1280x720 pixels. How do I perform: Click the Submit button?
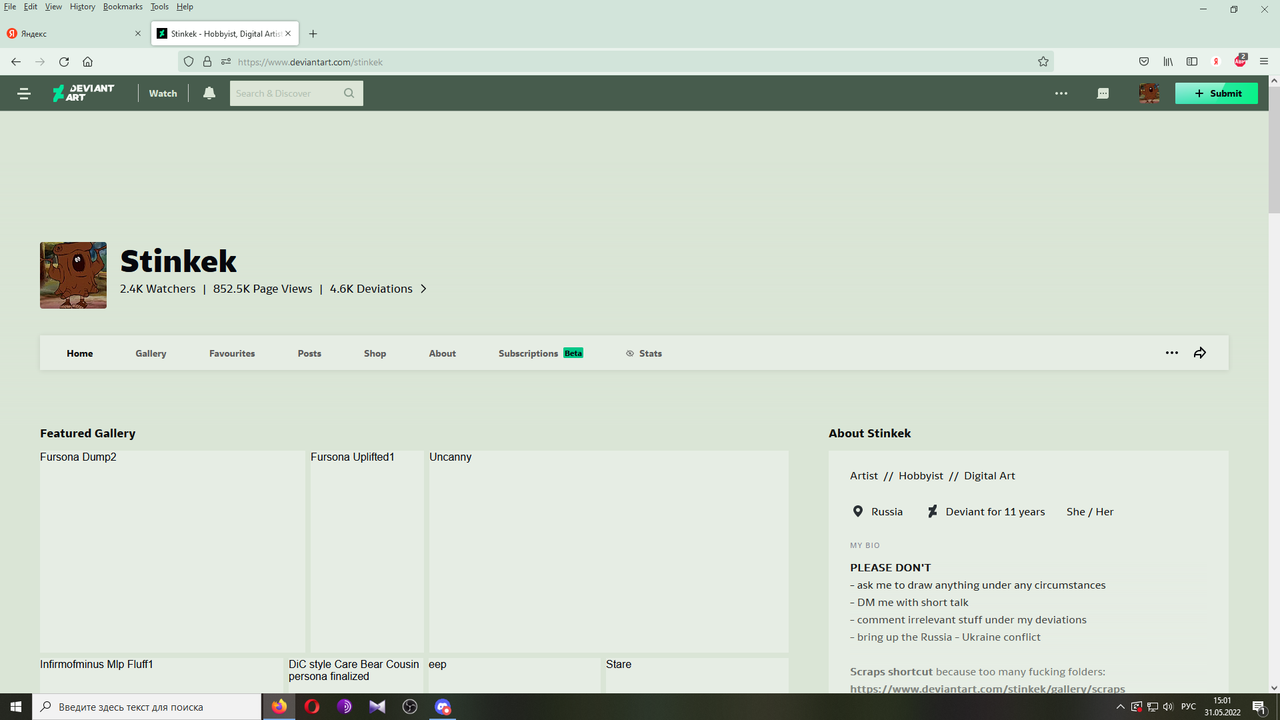click(1216, 93)
